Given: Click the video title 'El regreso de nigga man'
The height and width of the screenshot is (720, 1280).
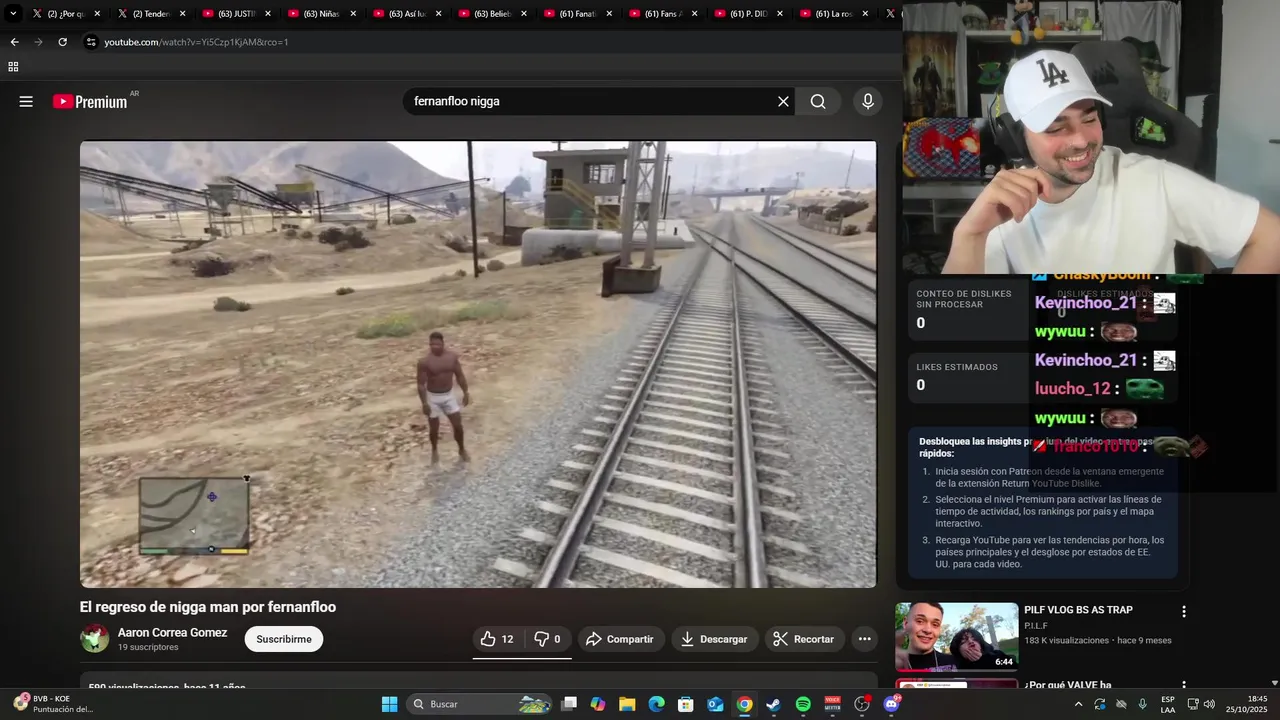Looking at the screenshot, I should [x=208, y=607].
